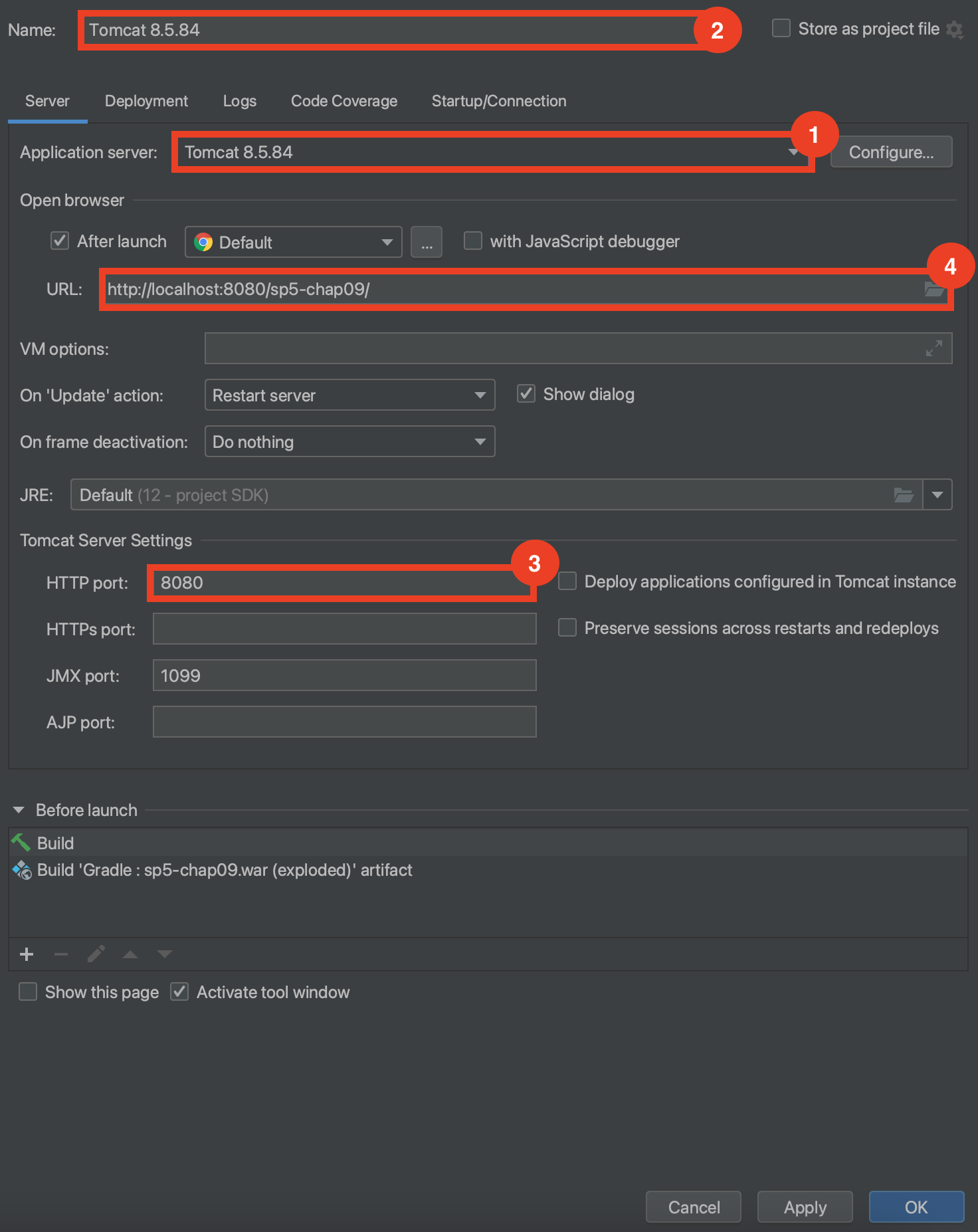Click the HTTP port field

342,583
